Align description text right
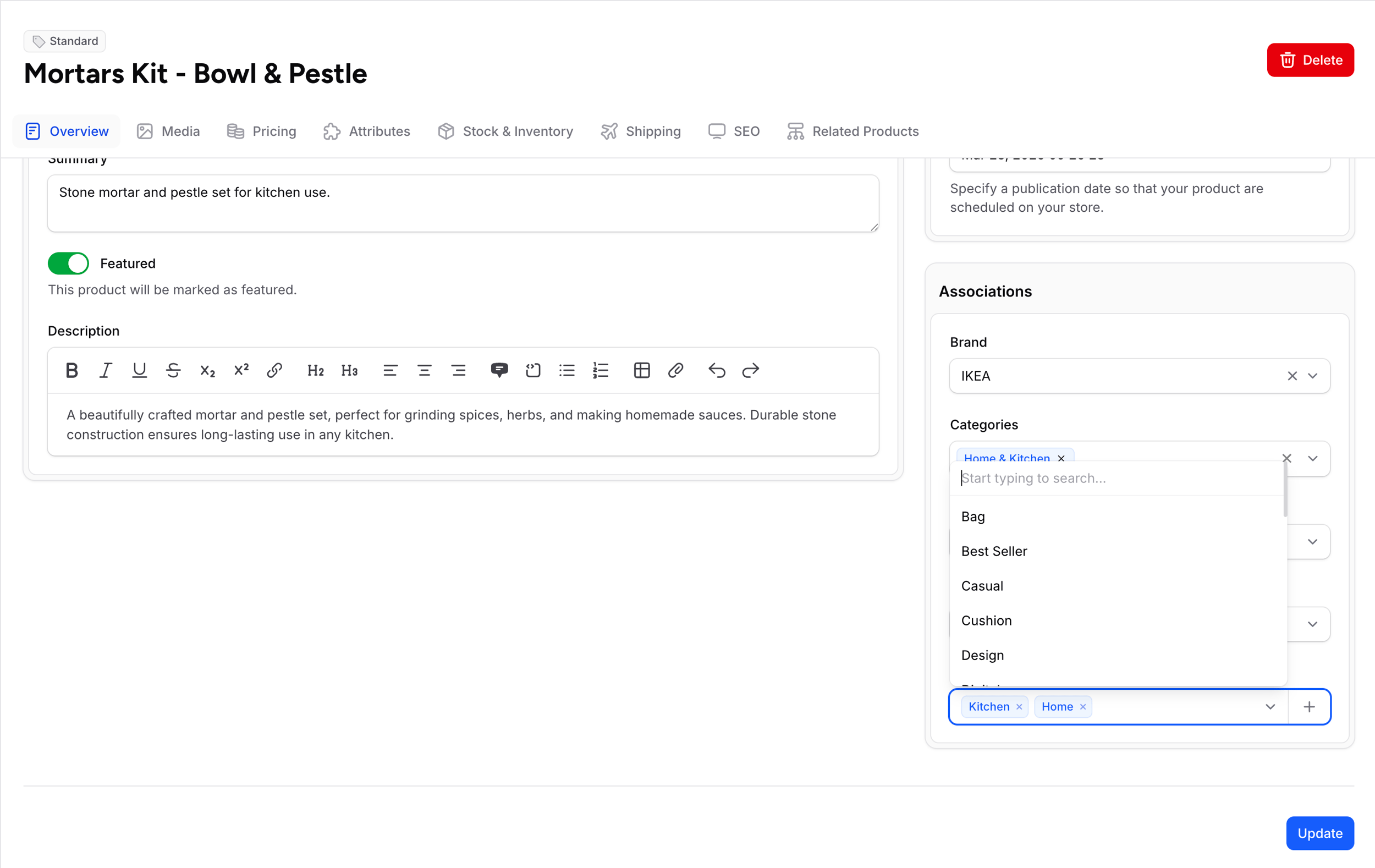 tap(459, 371)
